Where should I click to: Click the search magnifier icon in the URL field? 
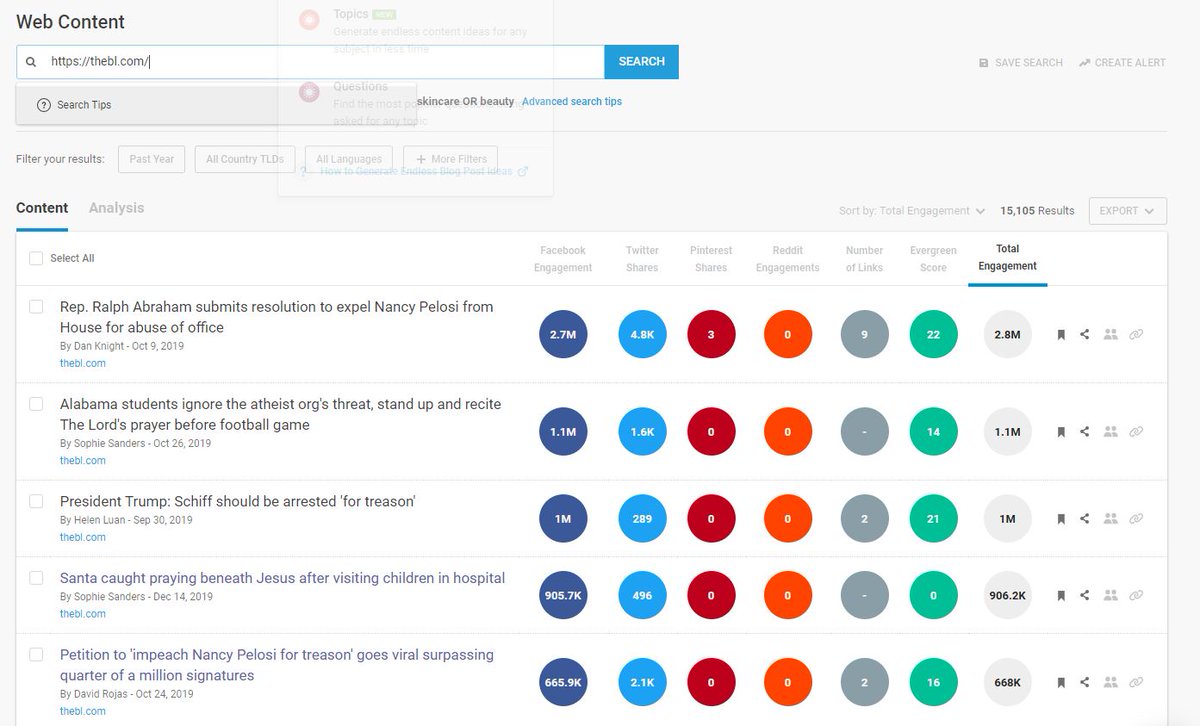(x=31, y=62)
